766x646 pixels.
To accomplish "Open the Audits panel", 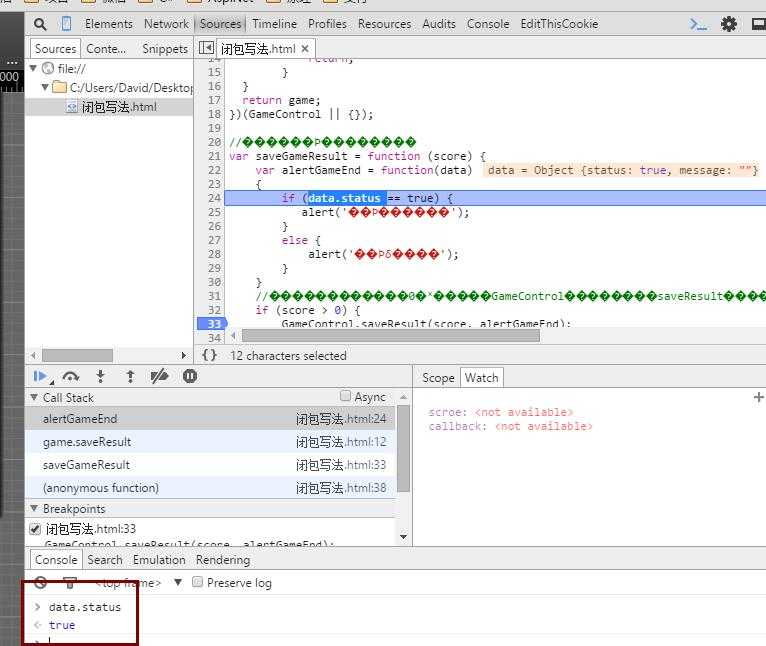I will click(x=439, y=24).
